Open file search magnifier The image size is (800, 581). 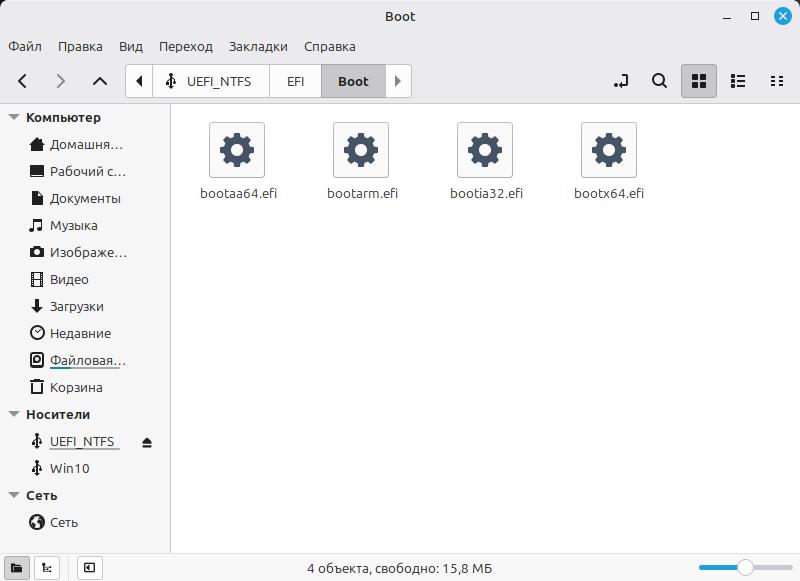pos(660,81)
